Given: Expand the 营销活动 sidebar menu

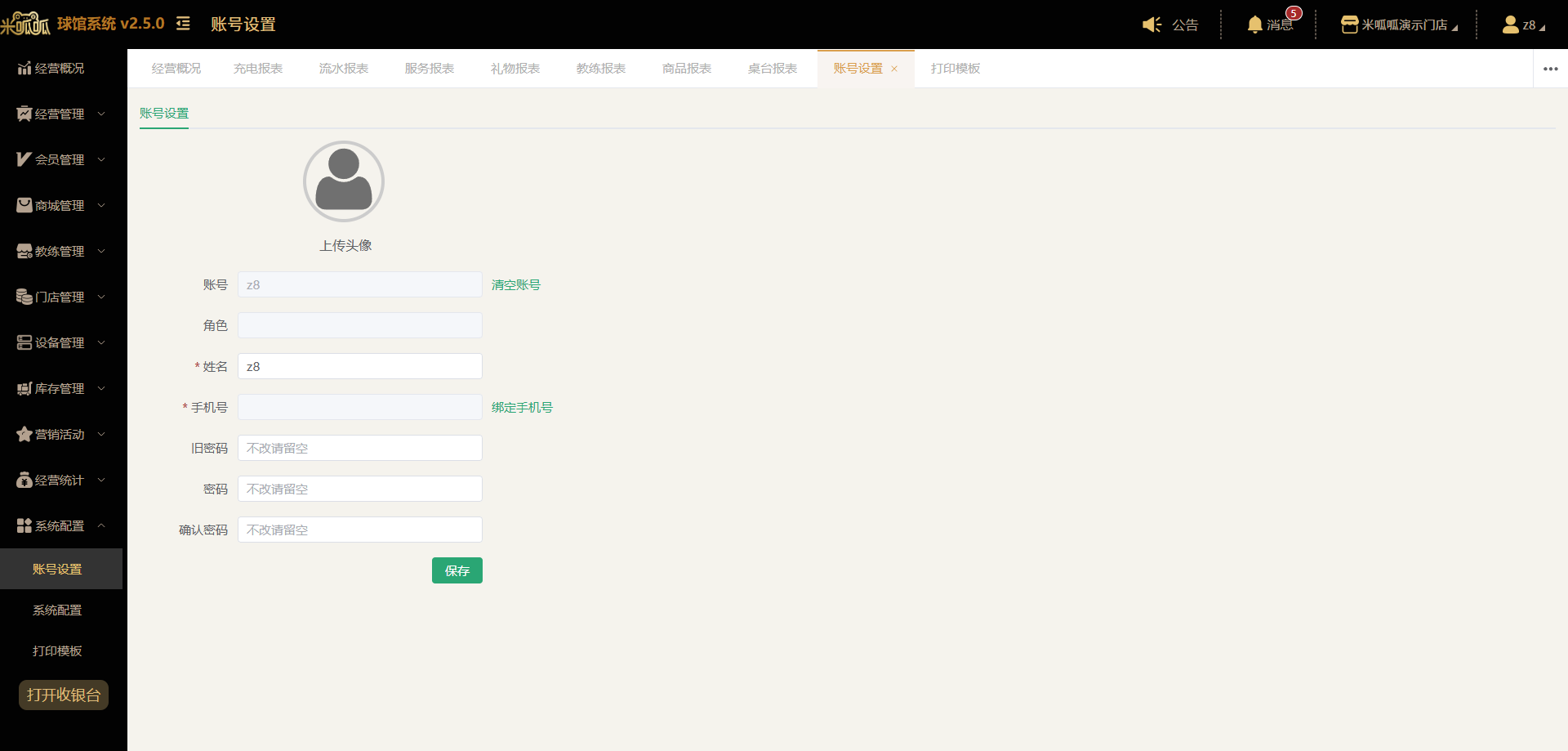Looking at the screenshot, I should click(x=61, y=434).
